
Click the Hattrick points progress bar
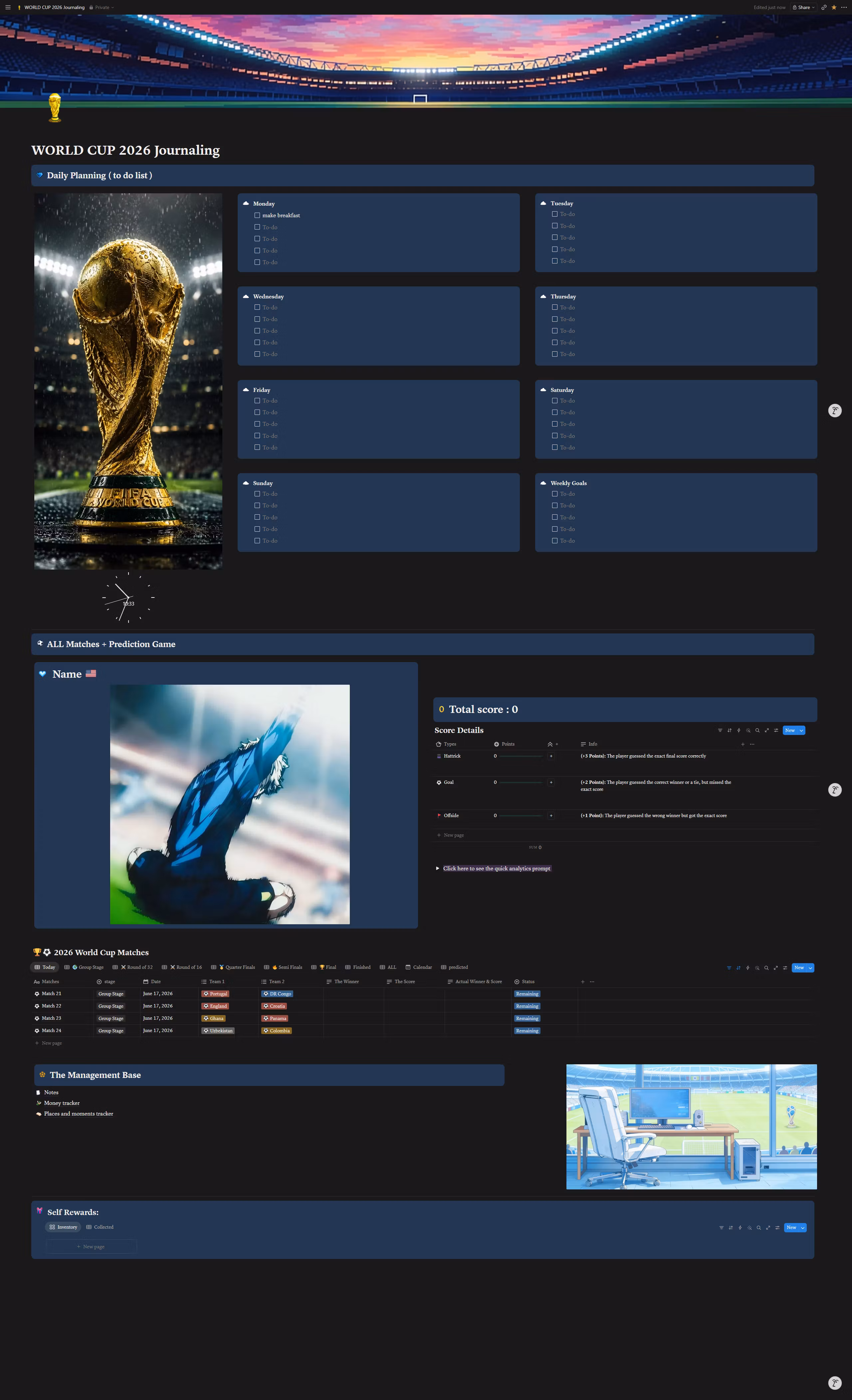521,756
